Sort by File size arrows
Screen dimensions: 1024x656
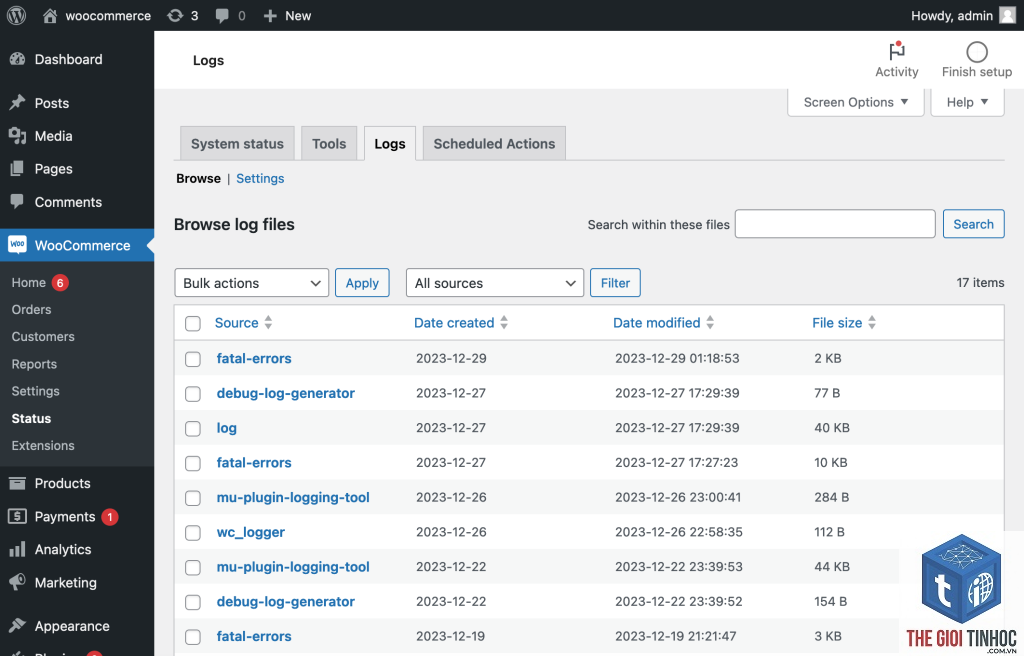[x=872, y=322]
